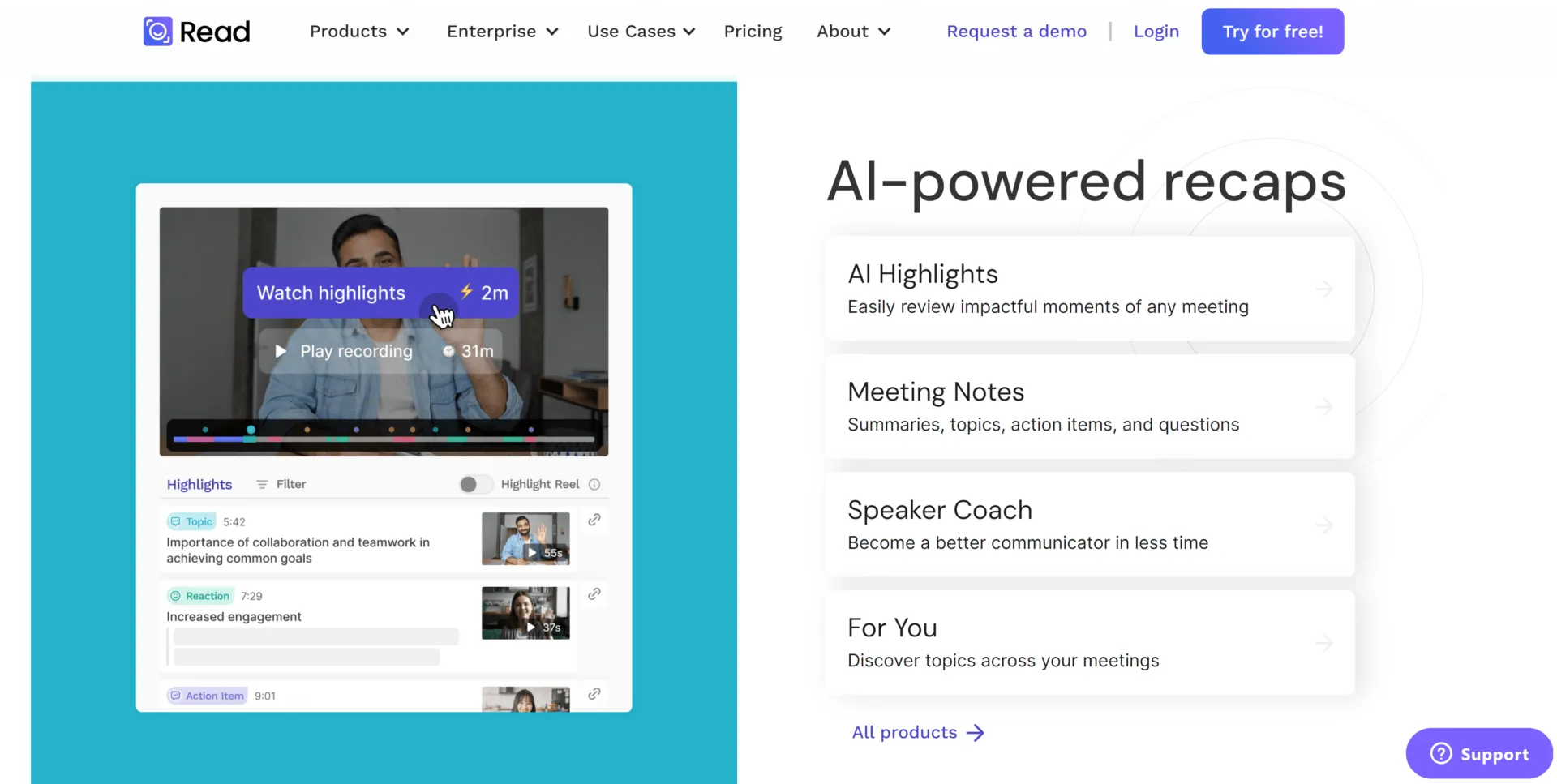Toggle the Highlight Reel switch

coord(476,484)
